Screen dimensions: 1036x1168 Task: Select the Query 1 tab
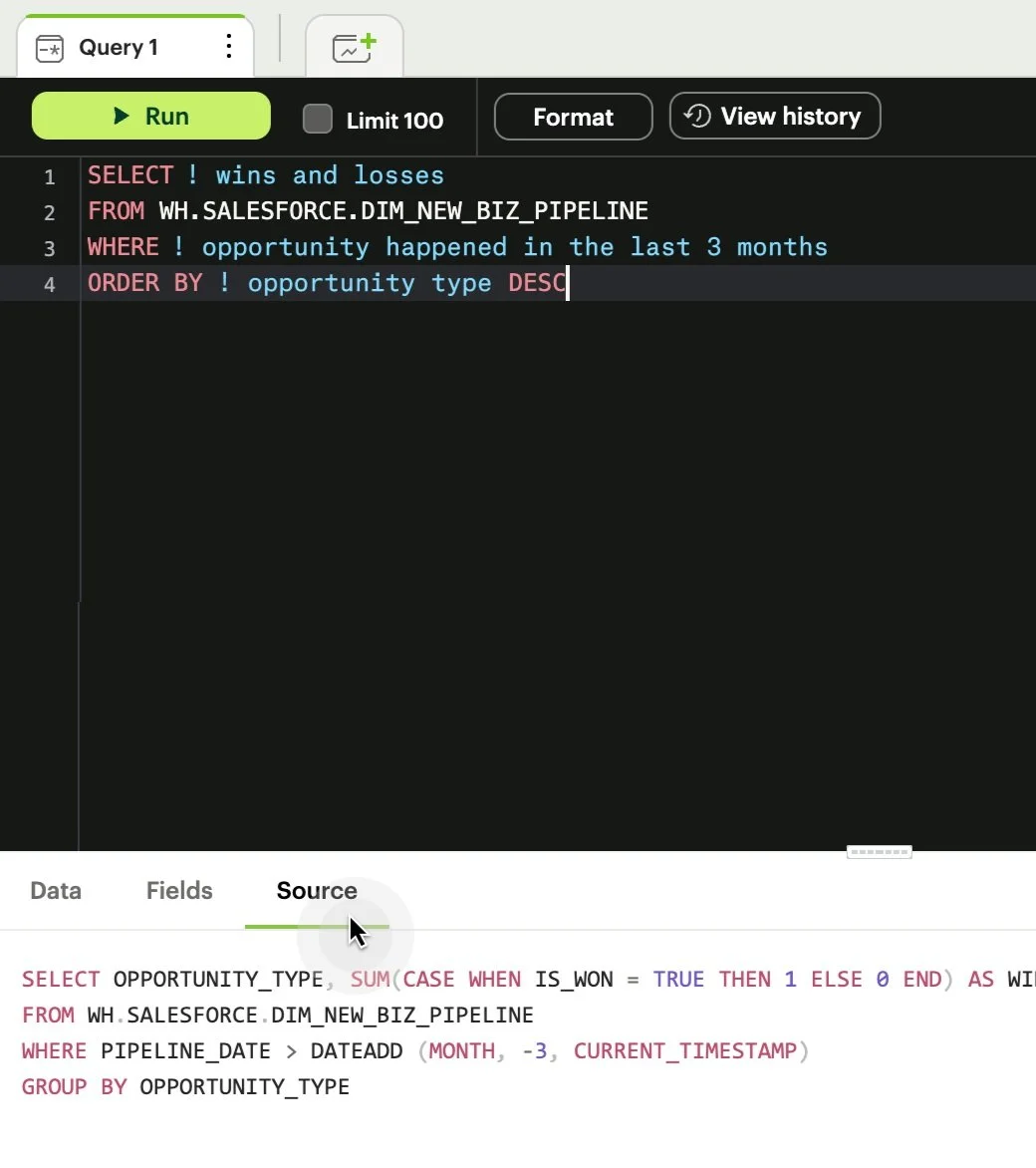click(x=135, y=47)
